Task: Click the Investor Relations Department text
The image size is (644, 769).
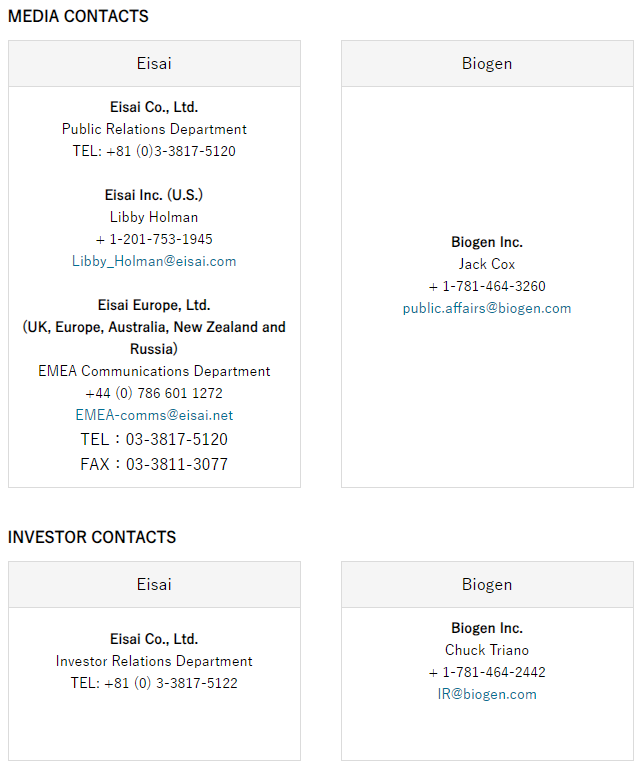Action: (154, 661)
